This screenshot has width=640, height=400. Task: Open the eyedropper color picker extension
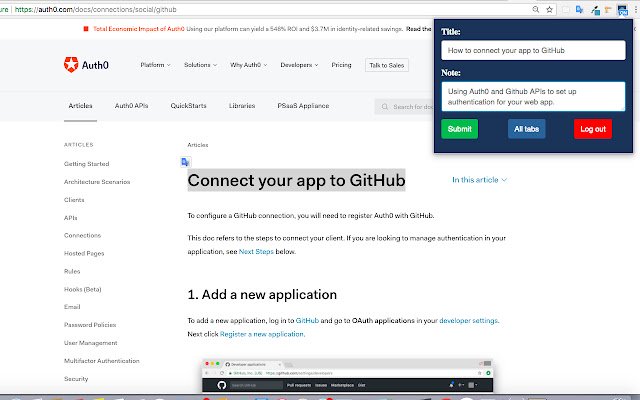[595, 10]
